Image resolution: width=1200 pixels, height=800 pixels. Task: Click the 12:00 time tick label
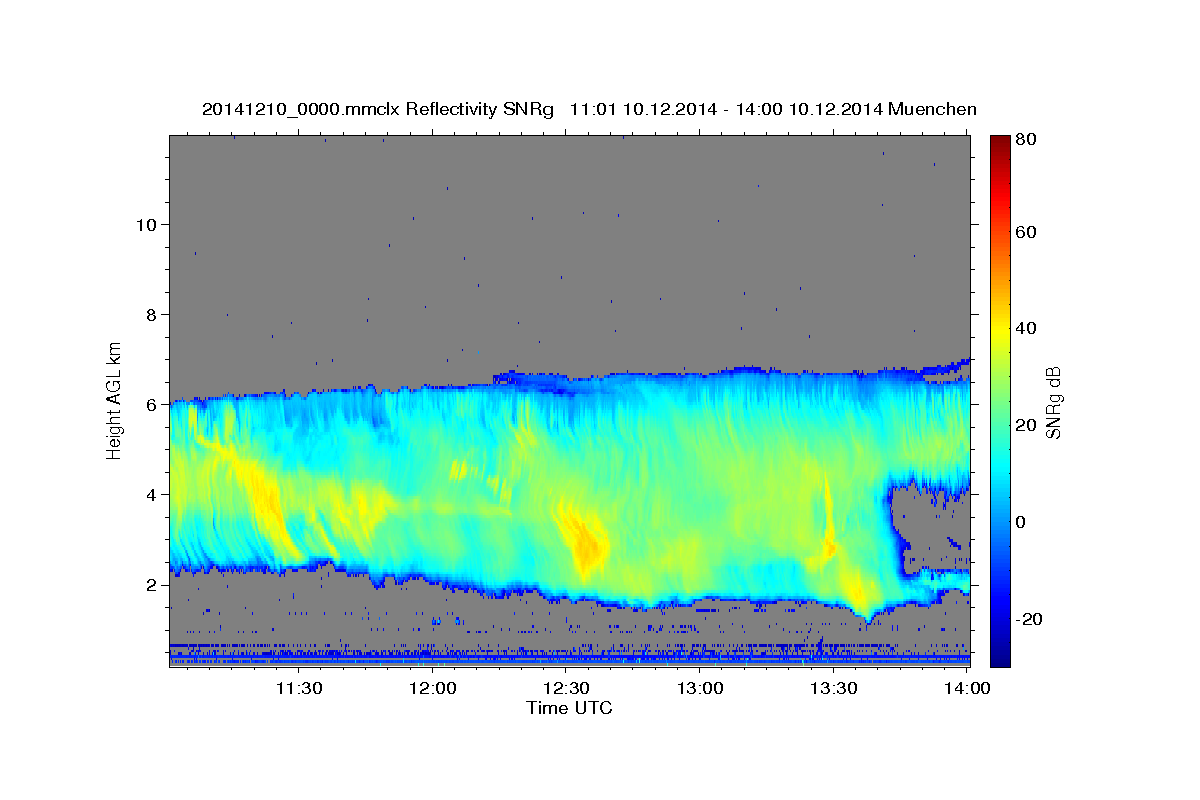pos(433,689)
